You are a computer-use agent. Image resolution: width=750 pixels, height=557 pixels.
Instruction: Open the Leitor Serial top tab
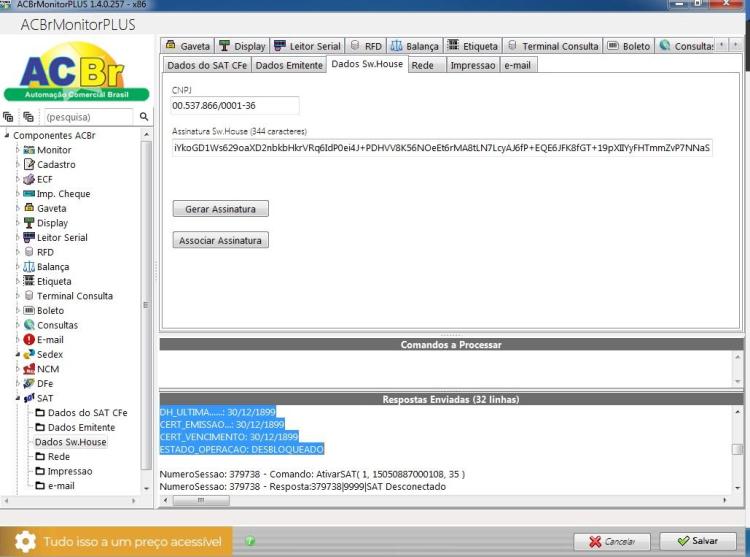coord(307,46)
